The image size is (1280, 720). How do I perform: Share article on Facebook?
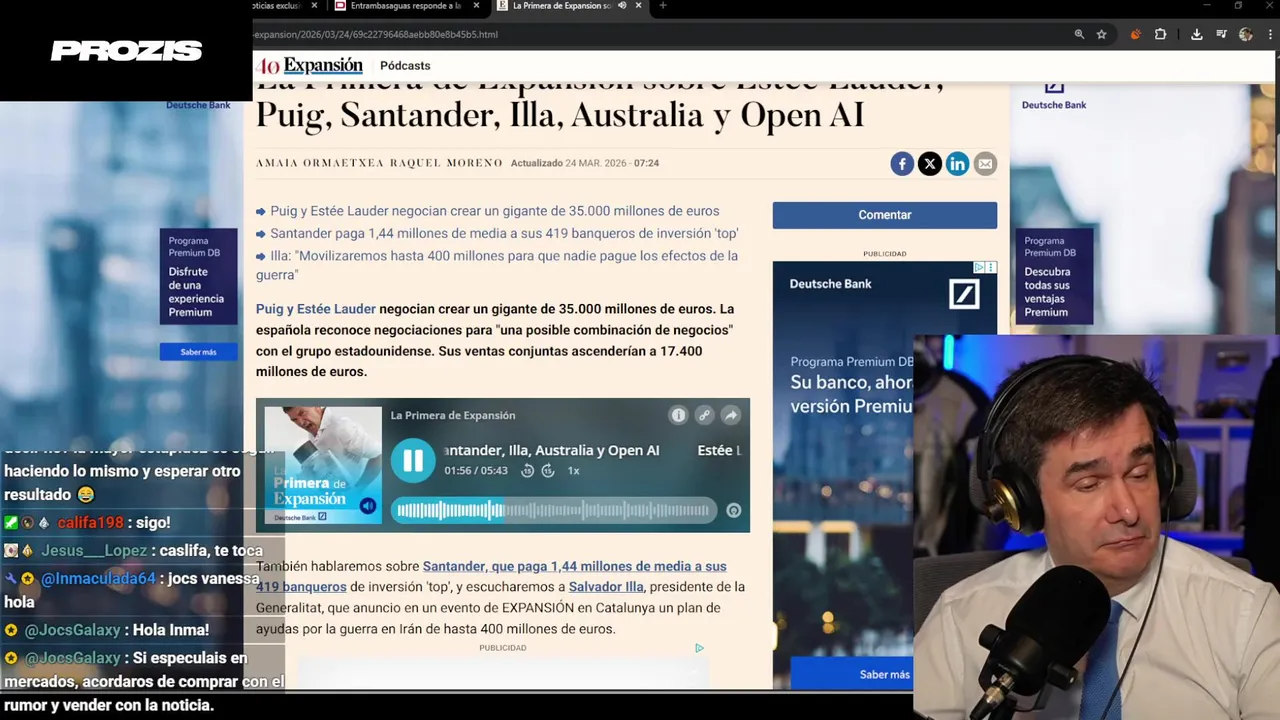(x=902, y=164)
